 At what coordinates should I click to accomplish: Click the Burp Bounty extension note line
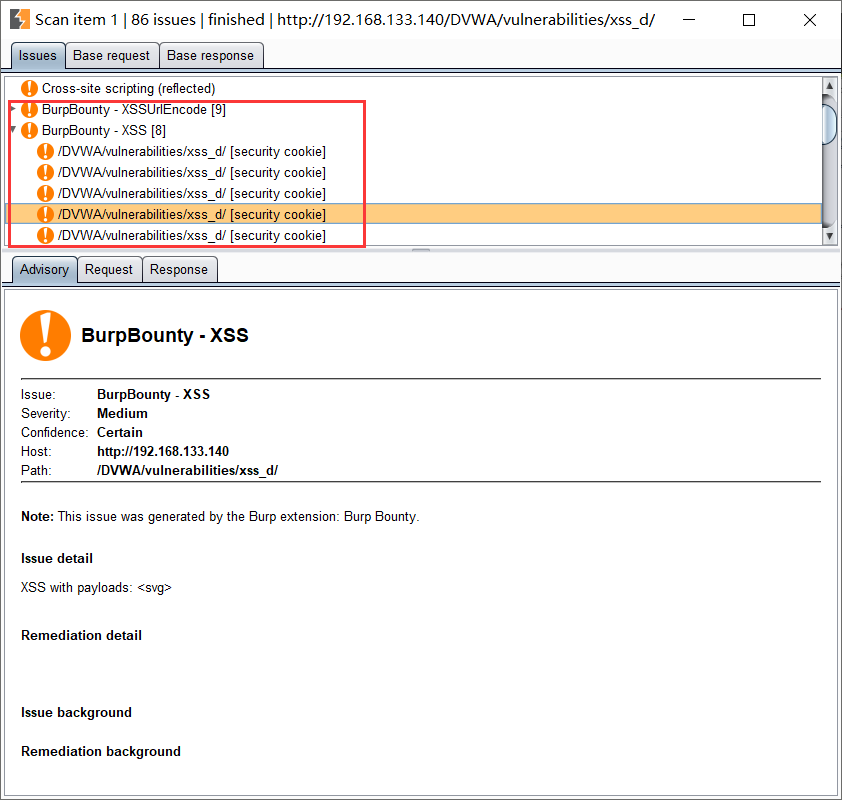tap(220, 517)
